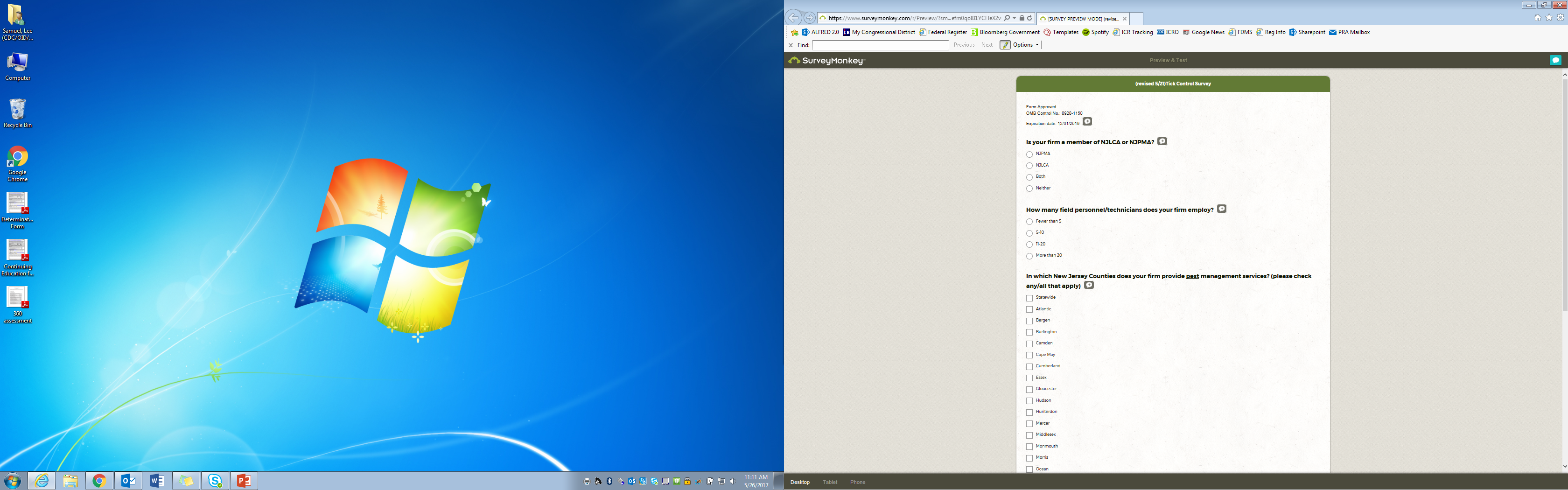Open the Favorites star in IE
The width and height of the screenshot is (1568, 490).
(x=1549, y=18)
